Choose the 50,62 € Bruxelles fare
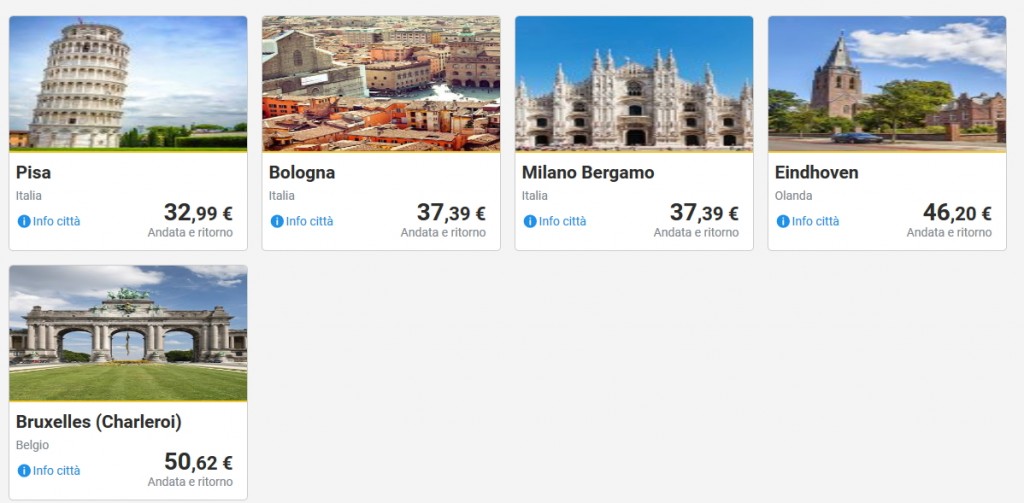This screenshot has width=1024, height=503. (x=198, y=462)
